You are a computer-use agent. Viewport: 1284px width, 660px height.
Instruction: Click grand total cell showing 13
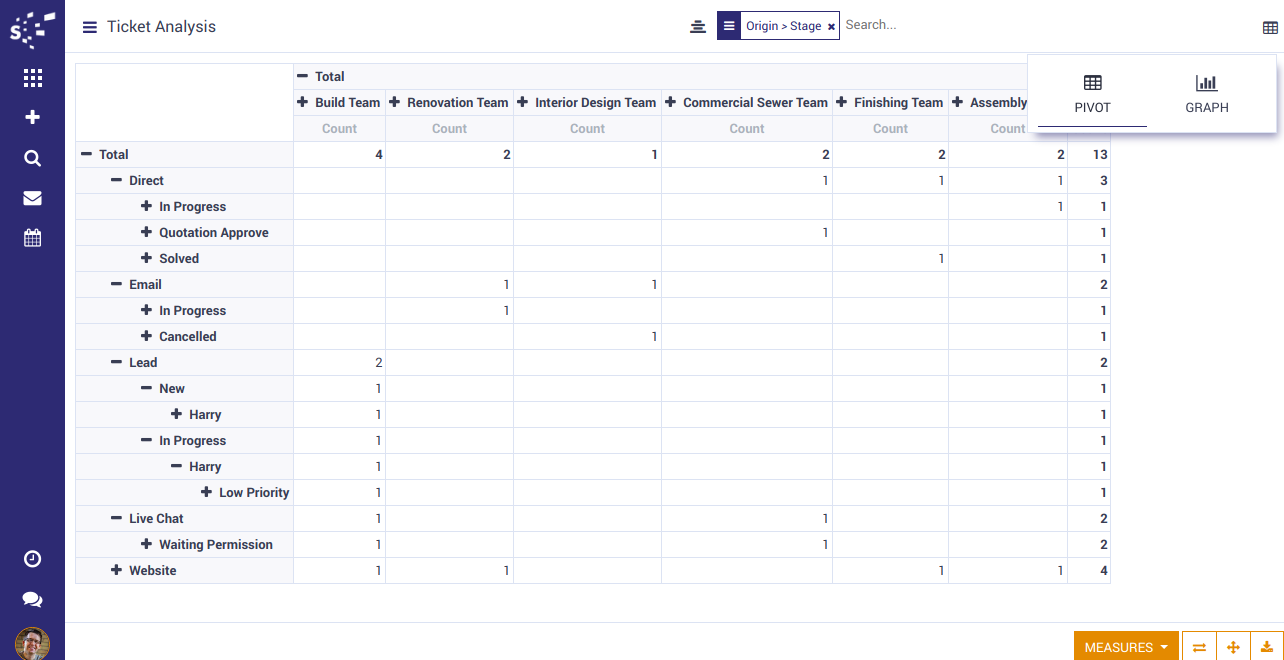coord(1088,154)
